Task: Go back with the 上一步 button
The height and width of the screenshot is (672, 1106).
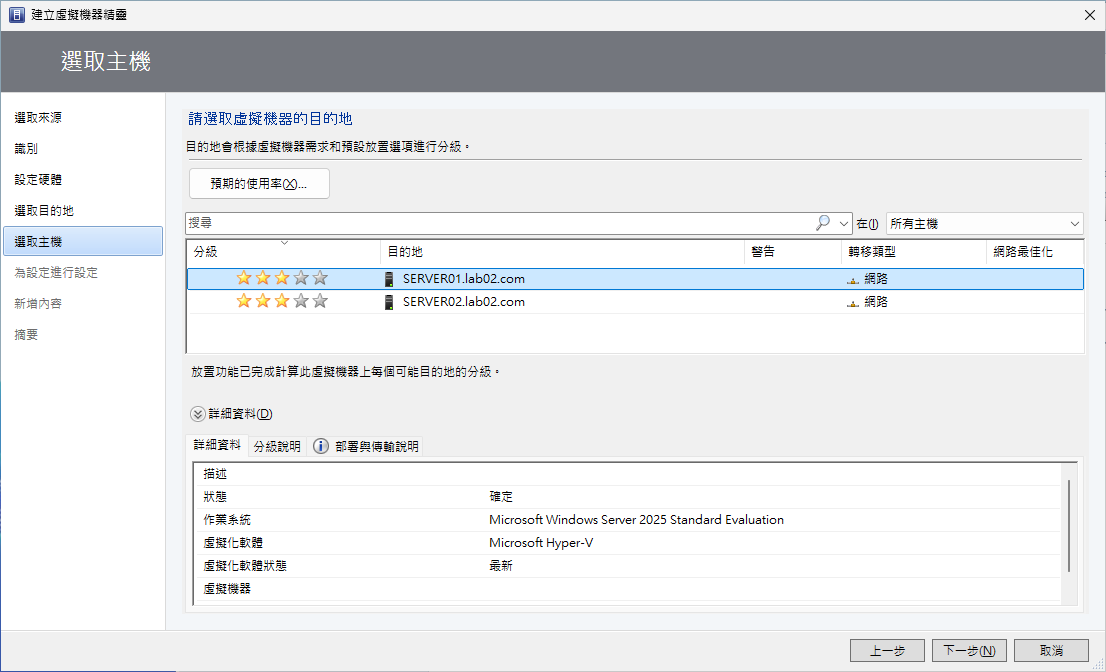Action: [887, 651]
